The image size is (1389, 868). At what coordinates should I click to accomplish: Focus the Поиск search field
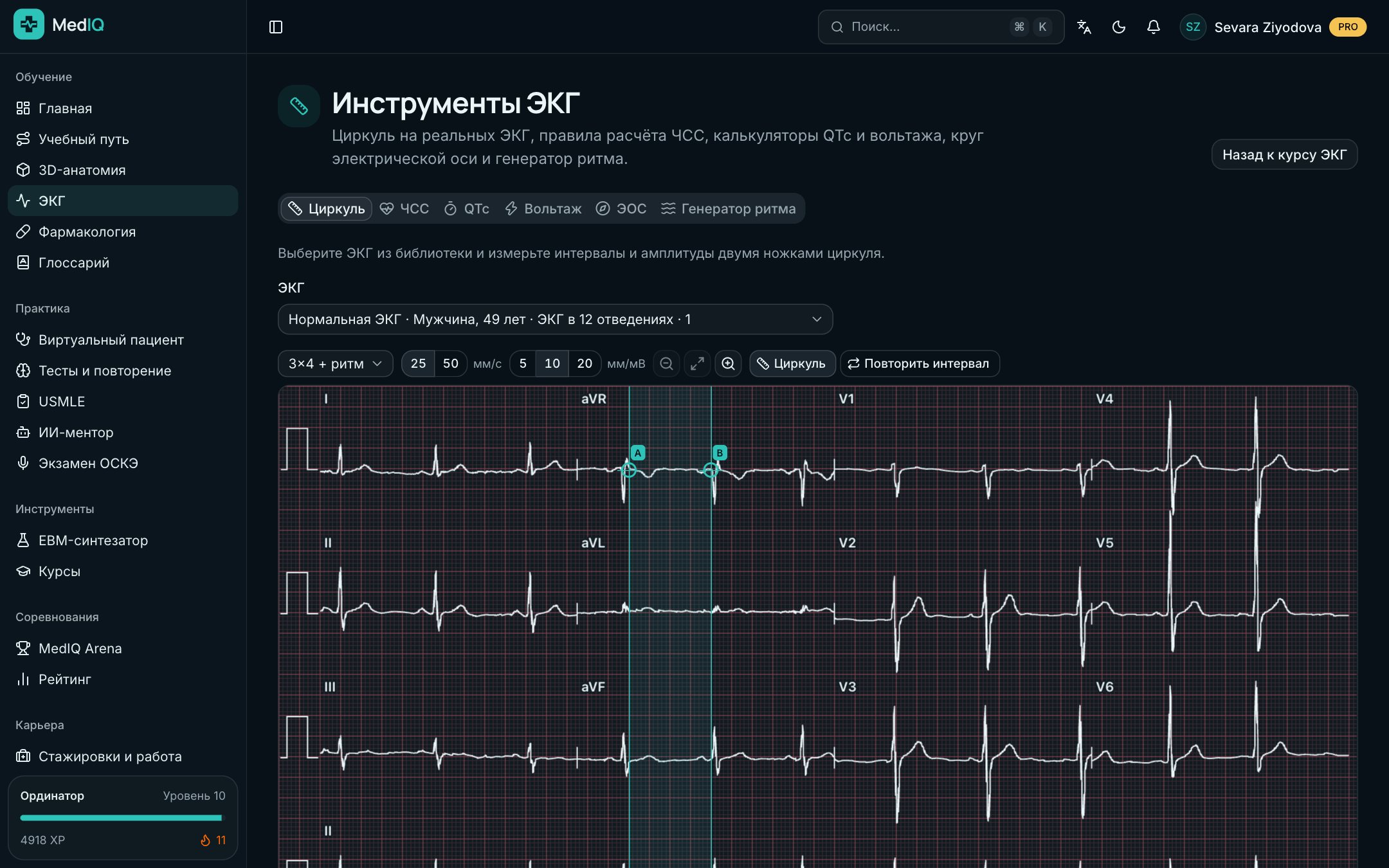(941, 27)
